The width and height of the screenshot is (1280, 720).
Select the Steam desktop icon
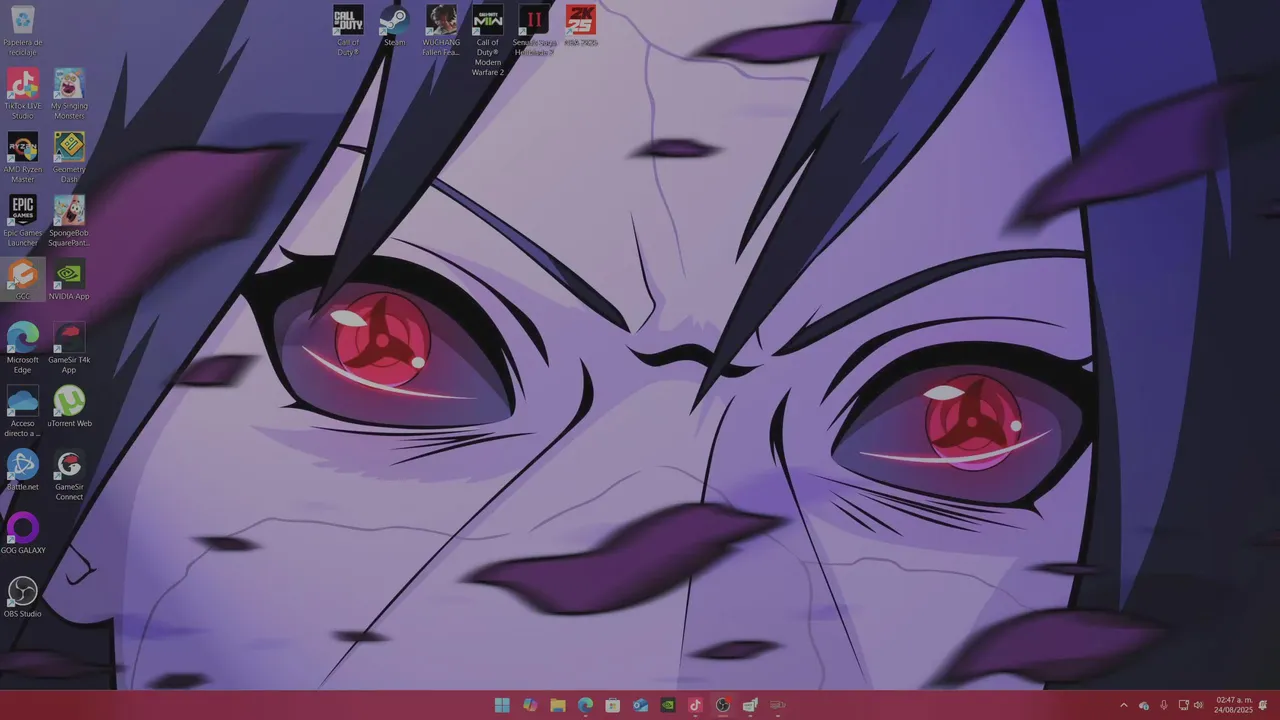pos(394,26)
